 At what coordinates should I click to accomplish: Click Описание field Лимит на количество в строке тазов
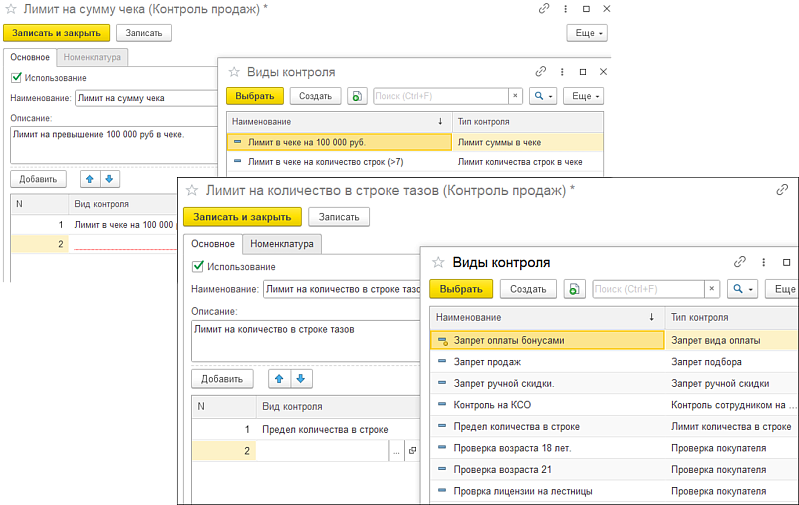(x=306, y=341)
